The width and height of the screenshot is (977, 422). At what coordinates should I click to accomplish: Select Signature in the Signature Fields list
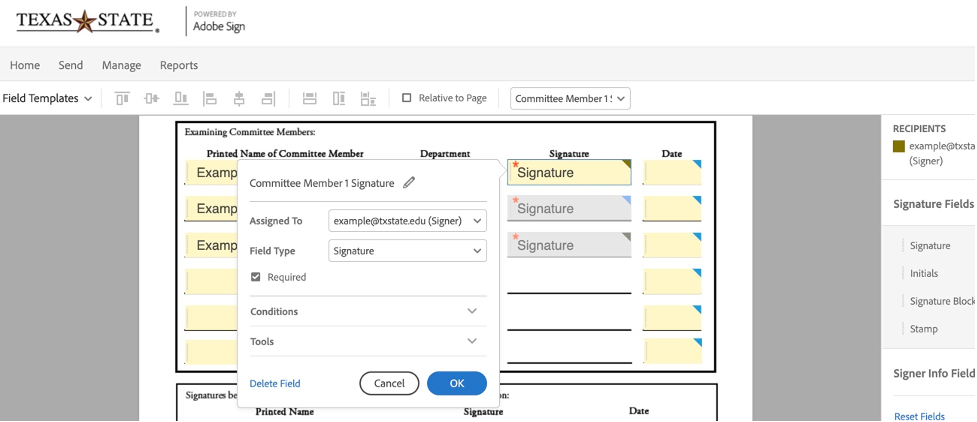[930, 246]
